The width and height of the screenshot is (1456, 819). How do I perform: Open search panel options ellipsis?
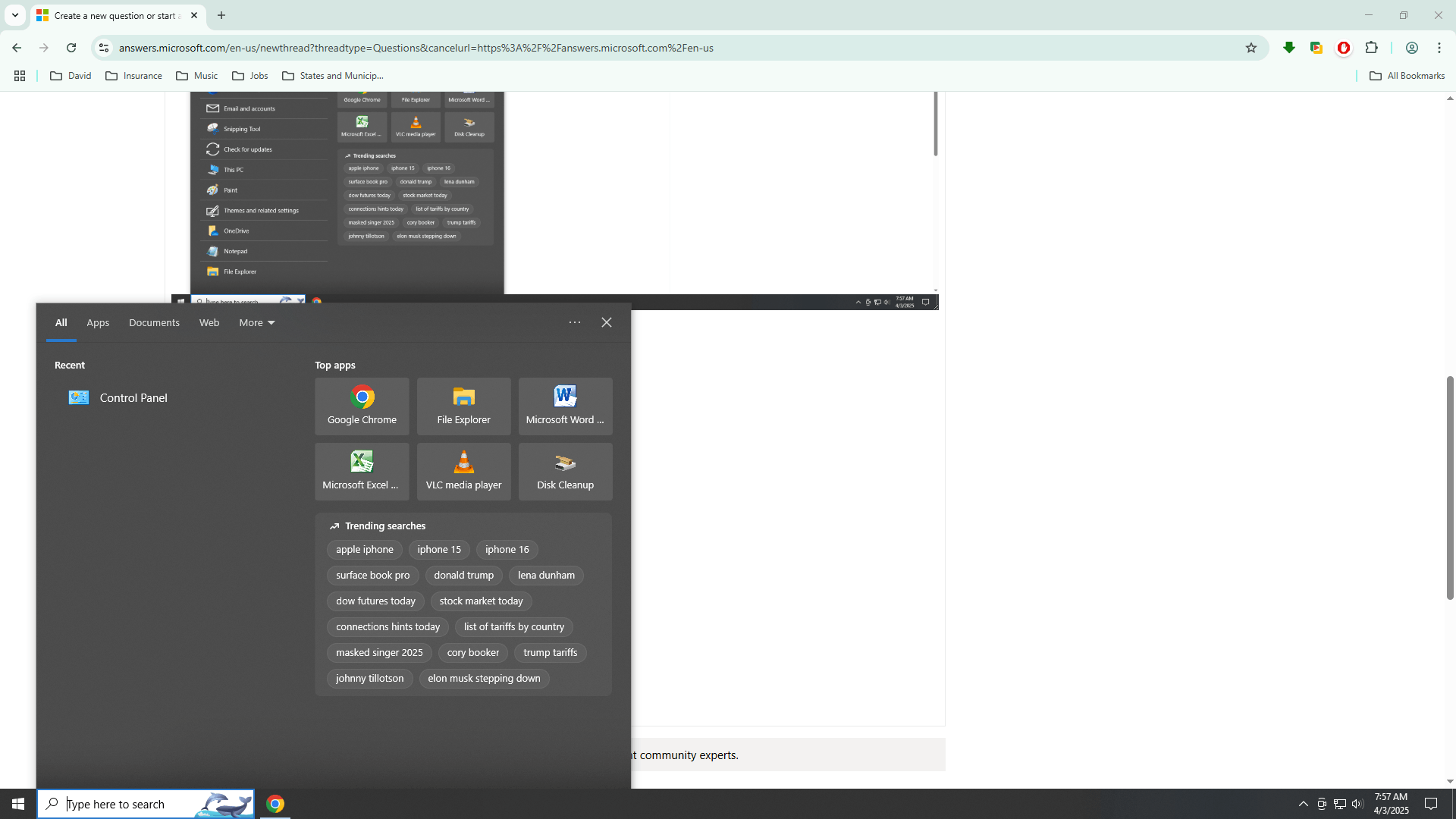click(x=575, y=322)
